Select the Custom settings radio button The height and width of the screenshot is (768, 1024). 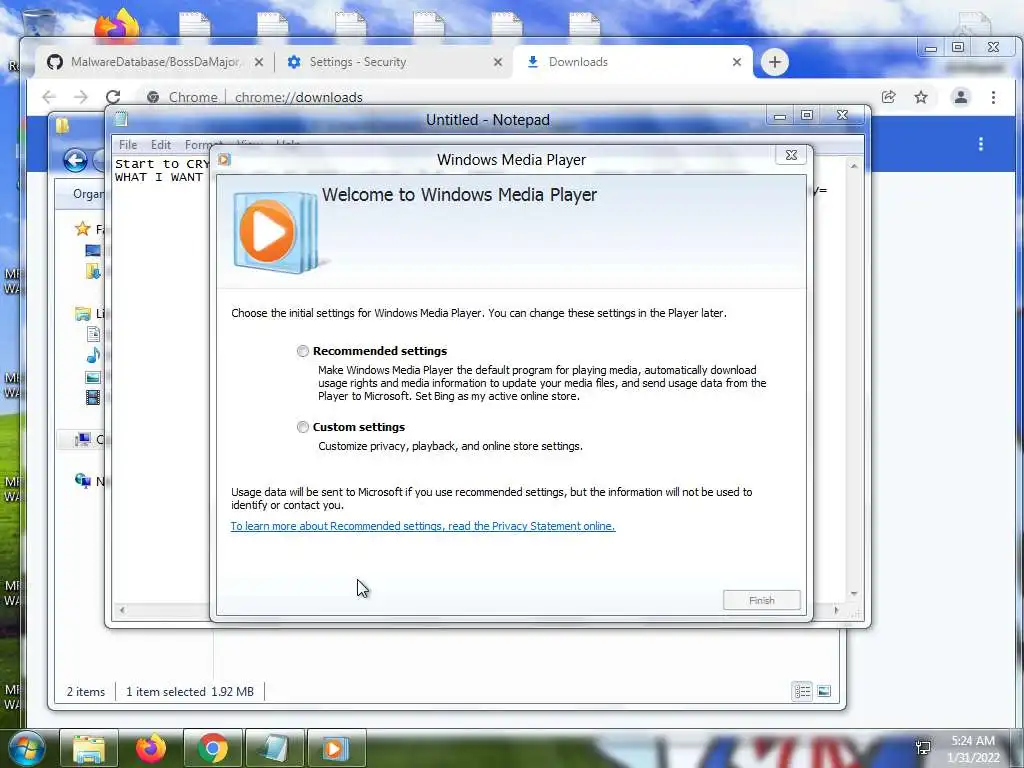(302, 427)
